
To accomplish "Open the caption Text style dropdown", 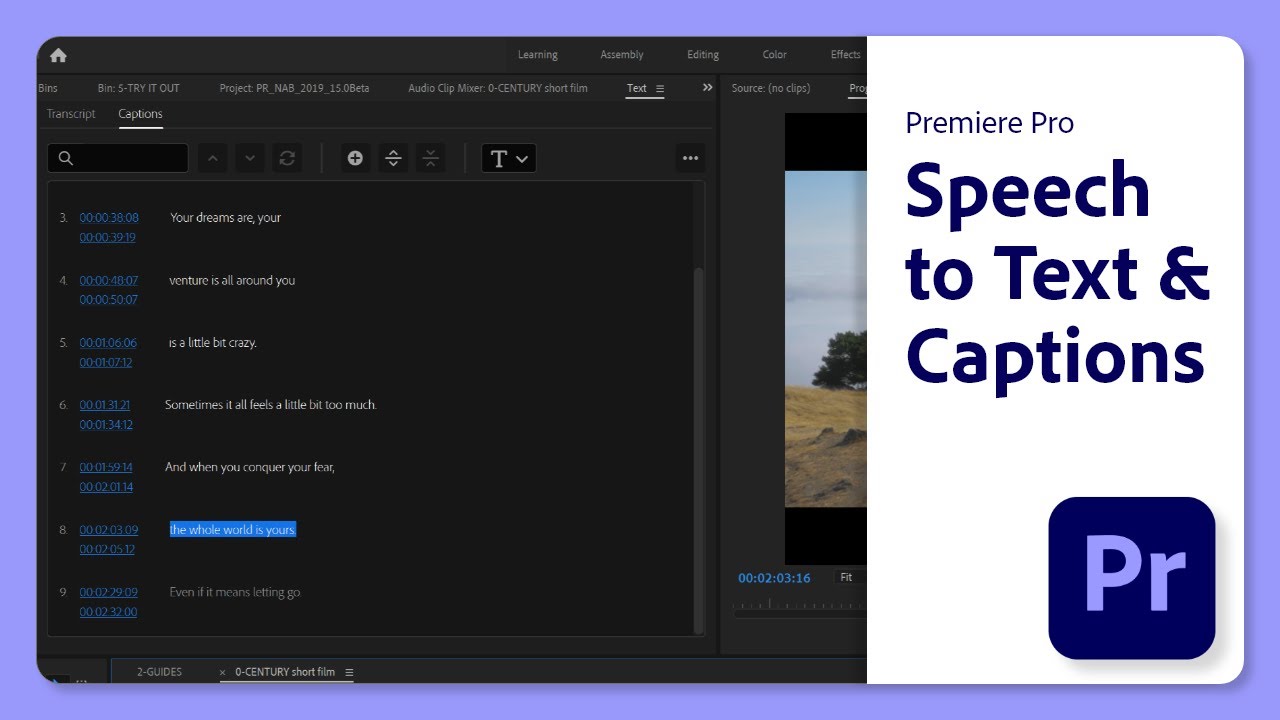I will (509, 158).
